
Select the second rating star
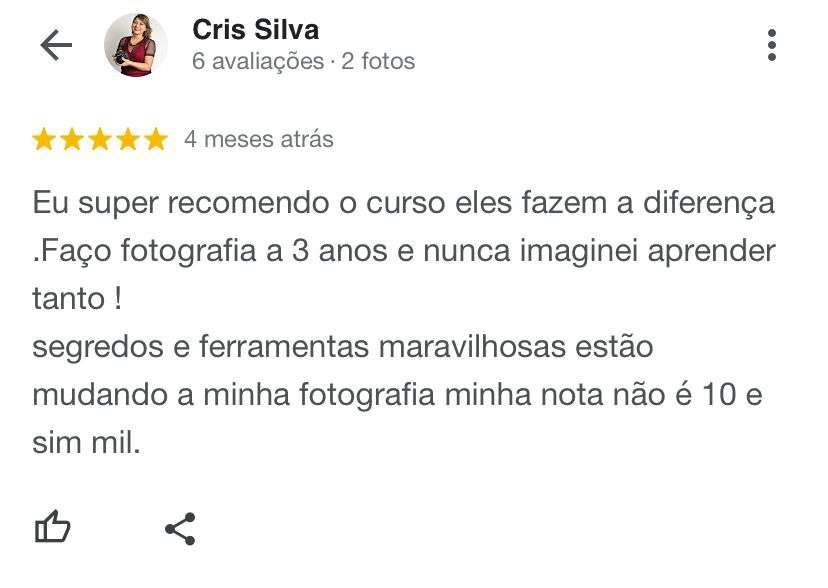[x=72, y=139]
